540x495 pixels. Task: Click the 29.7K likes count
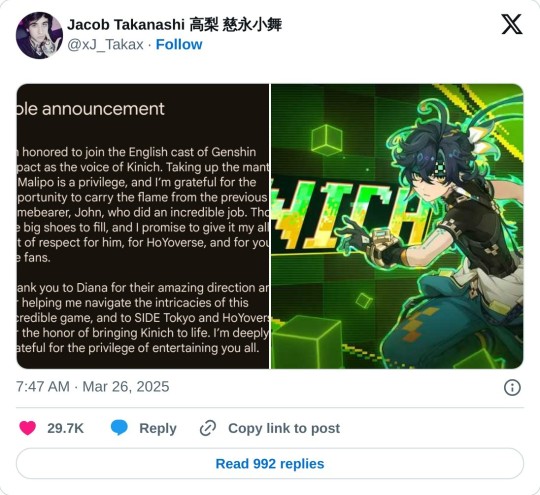[65, 428]
